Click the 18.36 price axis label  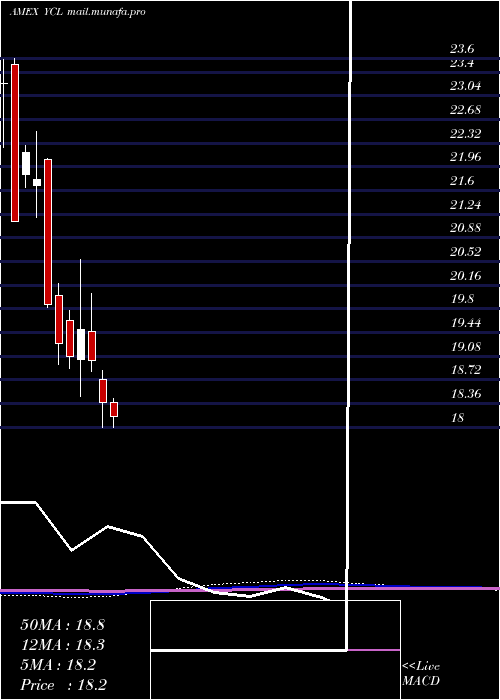[x=466, y=394]
